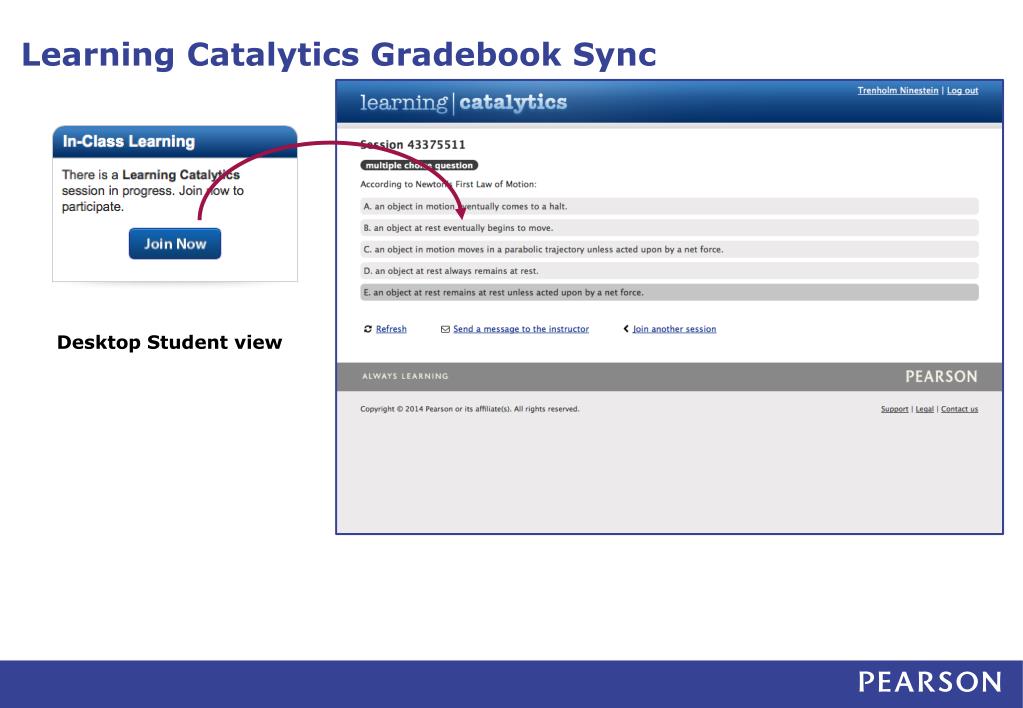Screen dimensions: 1023x708
Task: Click the Copyright 2014 Pearson notice
Action: coord(470,409)
